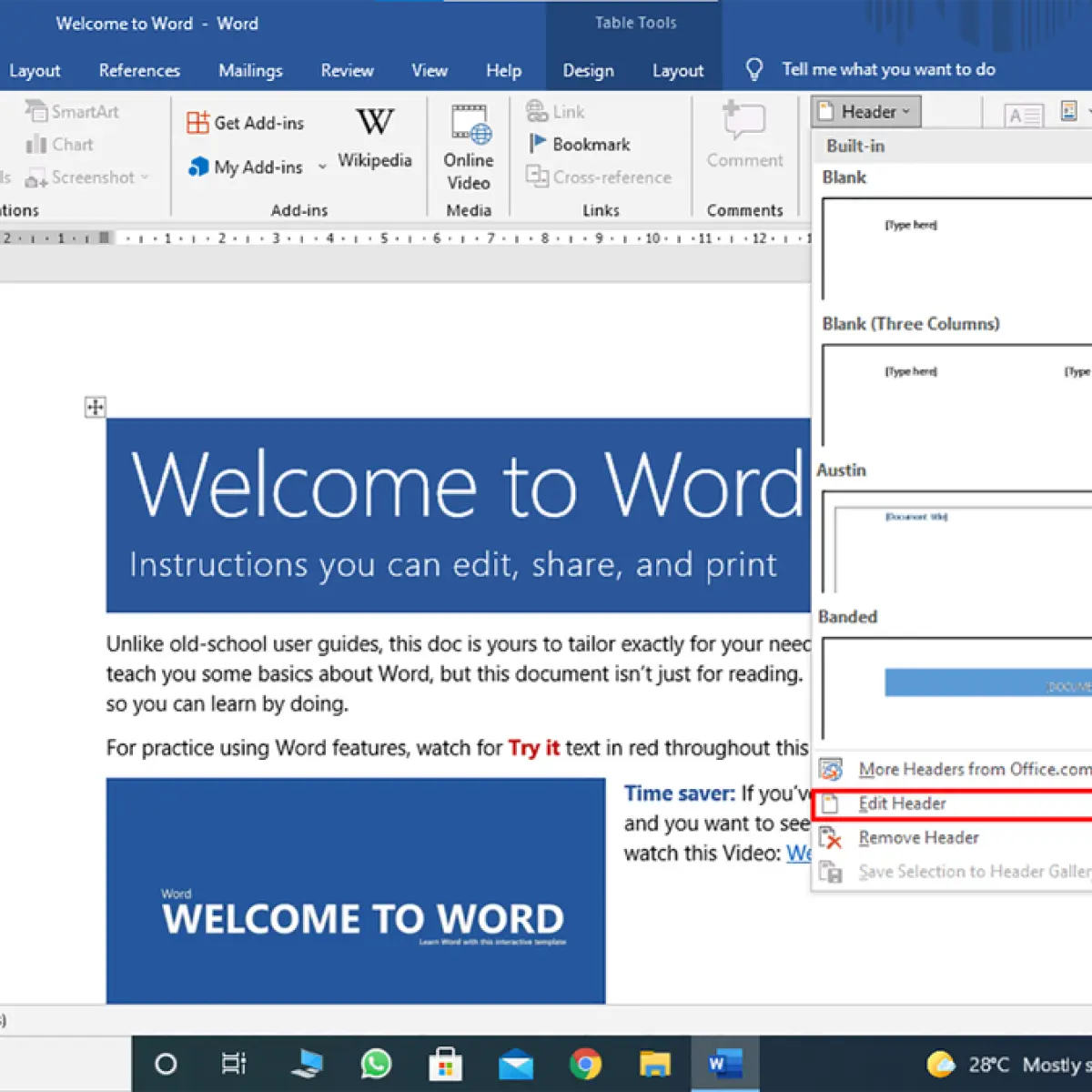1092x1092 pixels.
Task: Open My Add-ins
Action: click(x=245, y=167)
